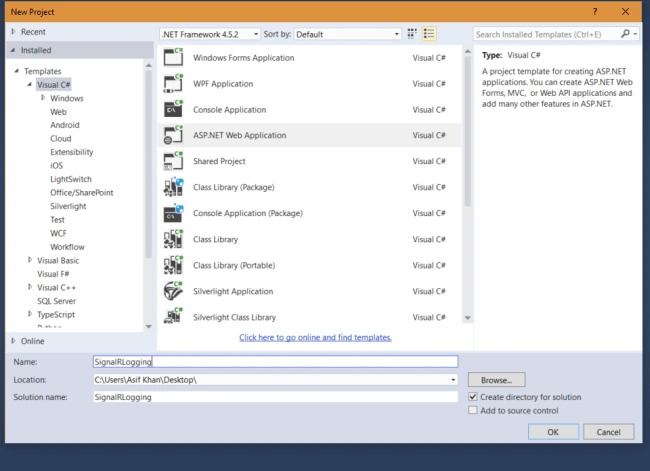This screenshot has width=650, height=471.
Task: Click the search magnifier icon
Action: (x=625, y=34)
